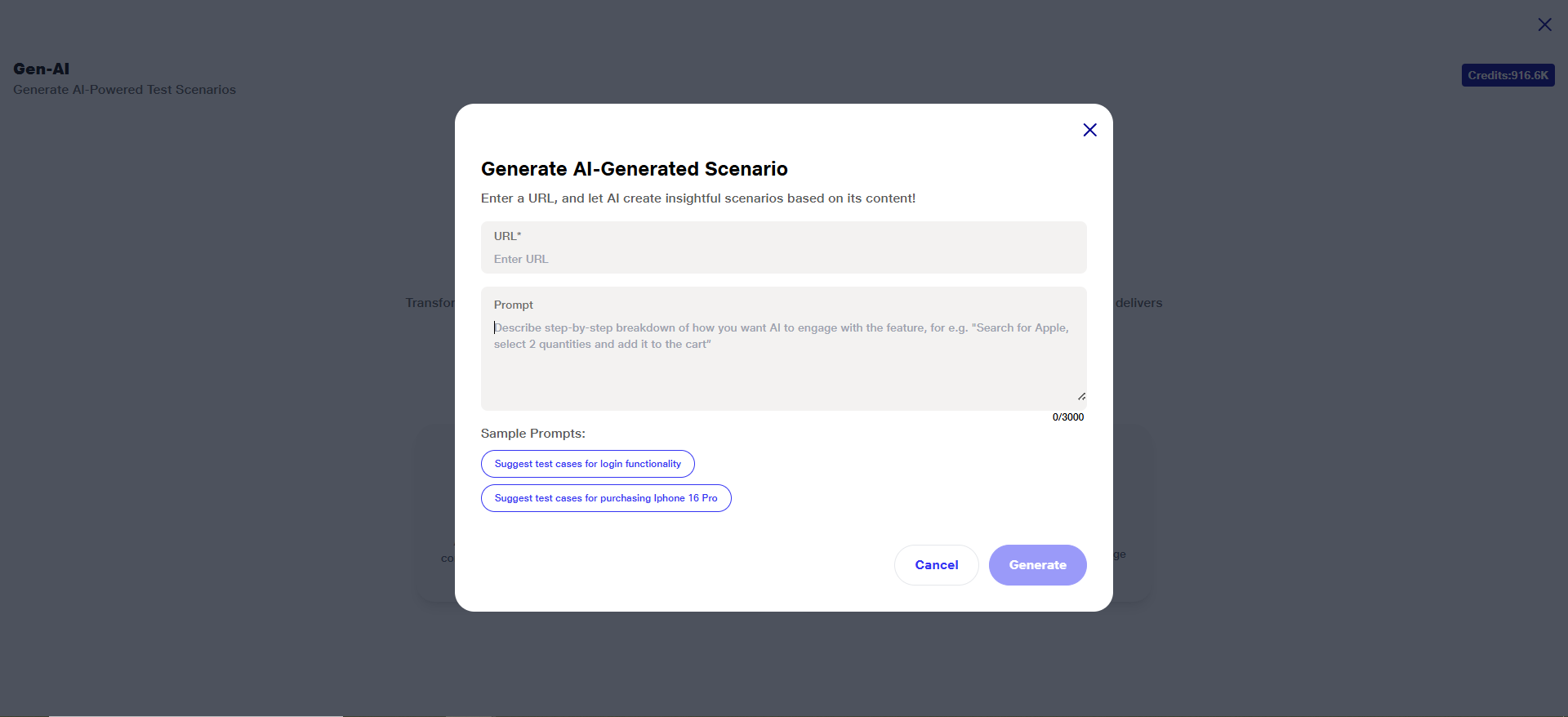The width and height of the screenshot is (1568, 717).
Task: Click the URL* field label
Action: pyautogui.click(x=507, y=236)
